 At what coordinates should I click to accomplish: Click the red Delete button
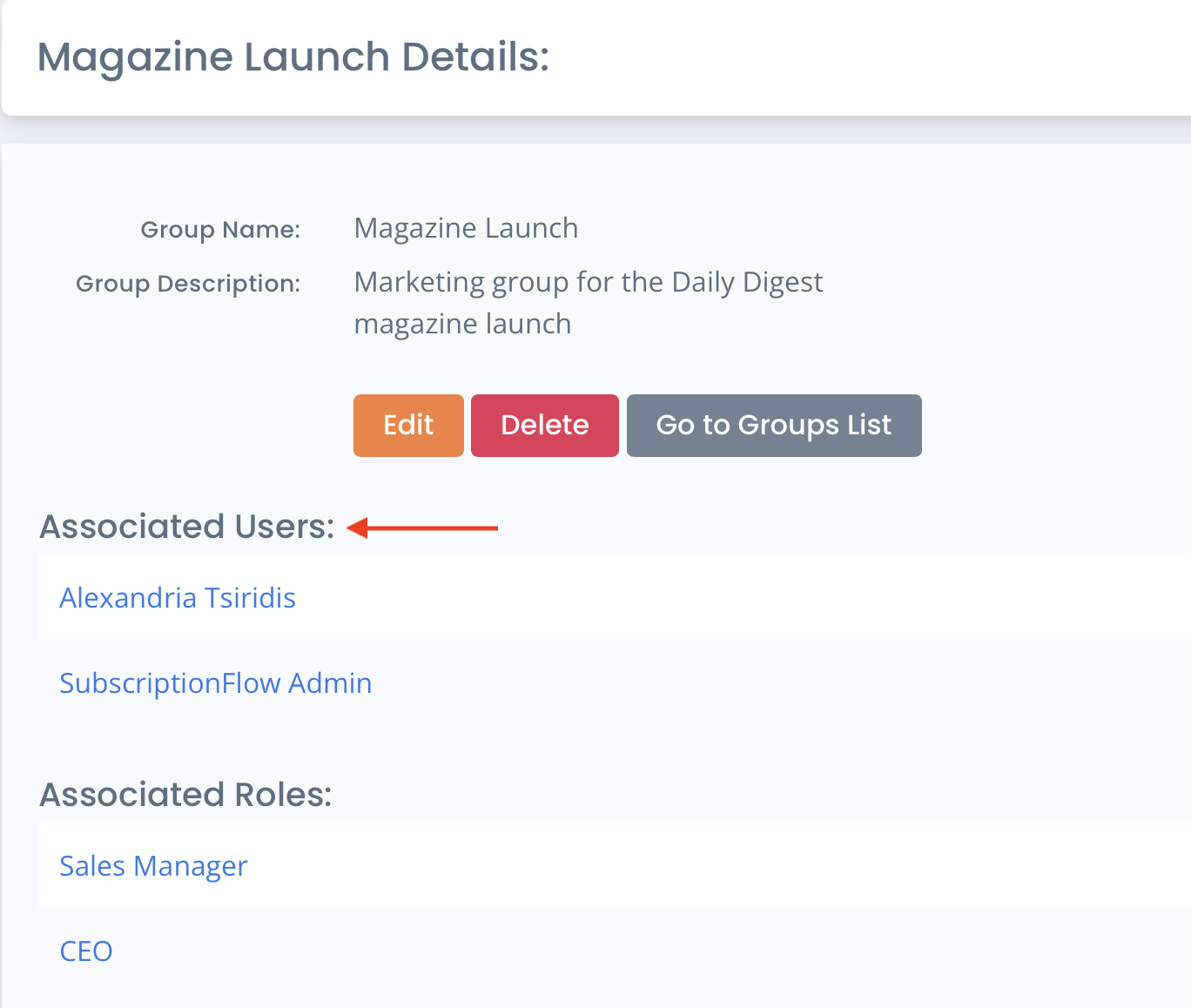[x=545, y=426]
